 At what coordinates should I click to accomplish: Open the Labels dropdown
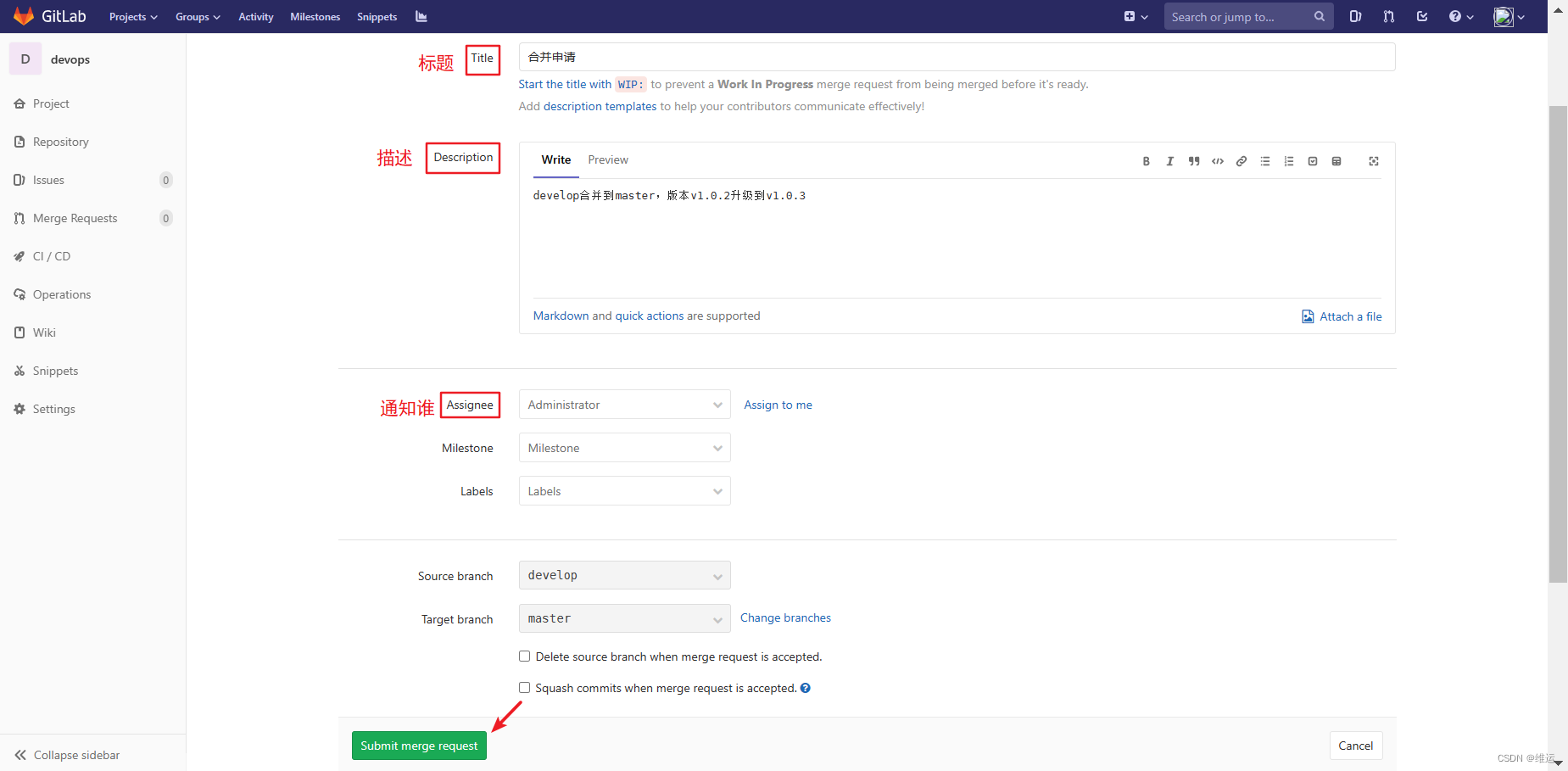624,491
